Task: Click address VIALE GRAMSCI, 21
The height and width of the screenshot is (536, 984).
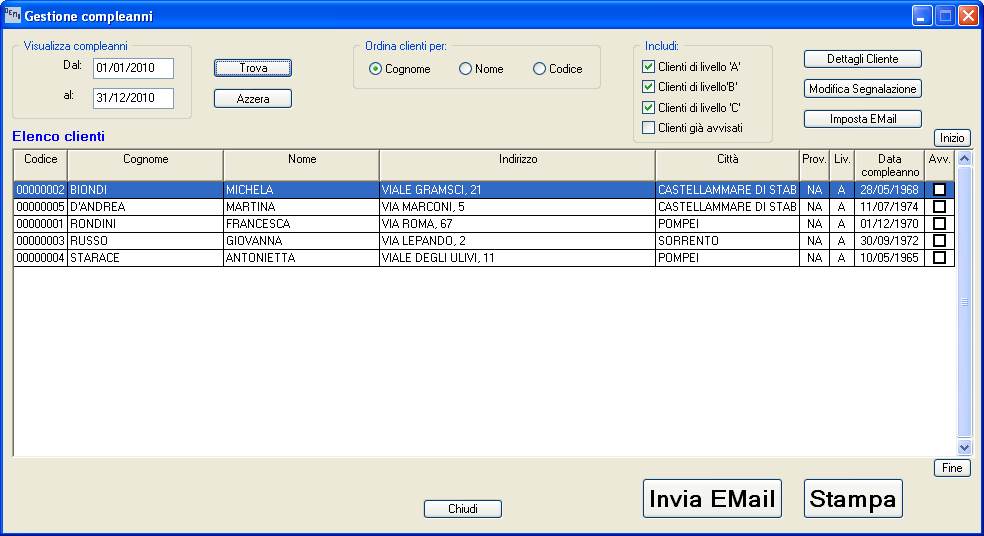Action: click(517, 190)
